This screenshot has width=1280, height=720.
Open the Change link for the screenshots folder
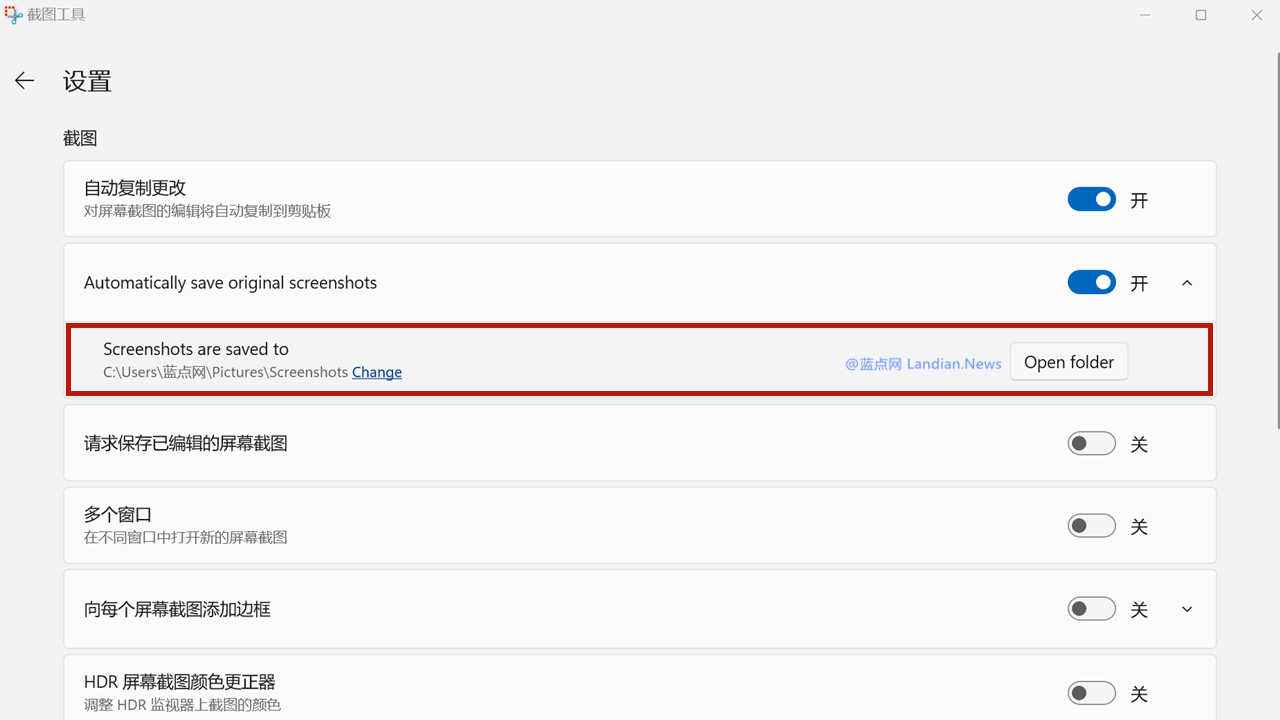(x=377, y=372)
